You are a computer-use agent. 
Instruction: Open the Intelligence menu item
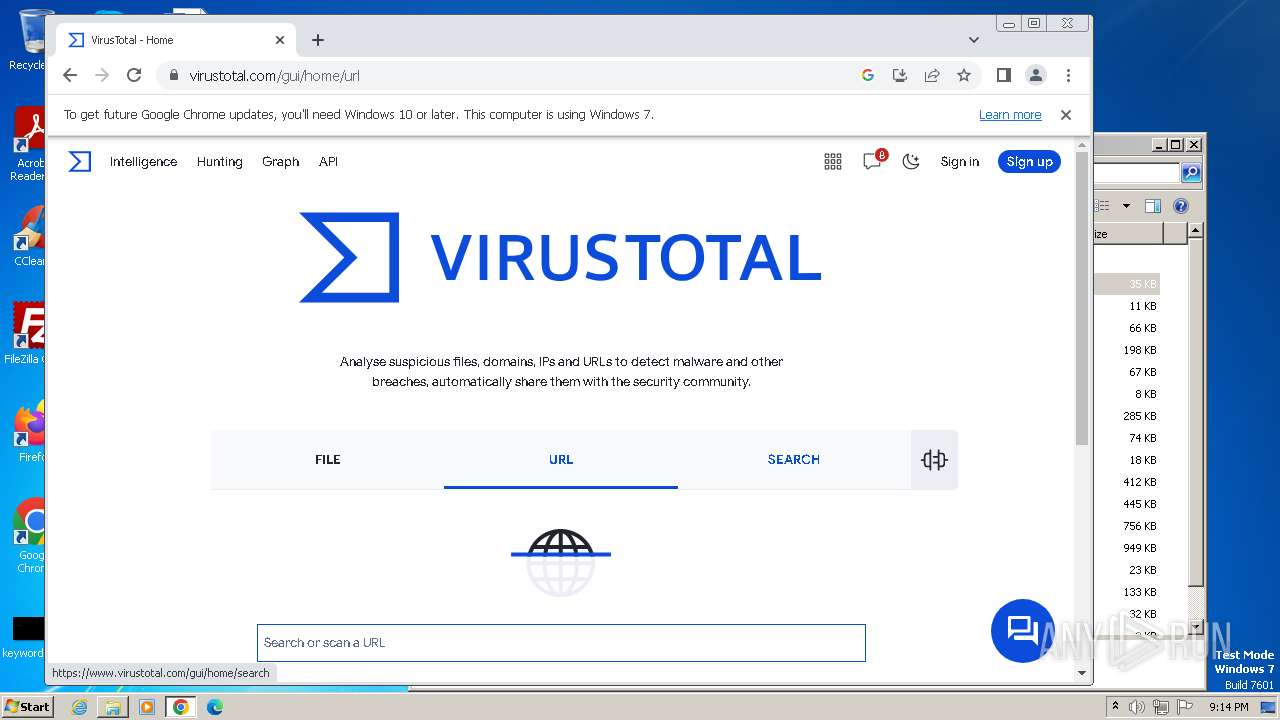click(143, 161)
